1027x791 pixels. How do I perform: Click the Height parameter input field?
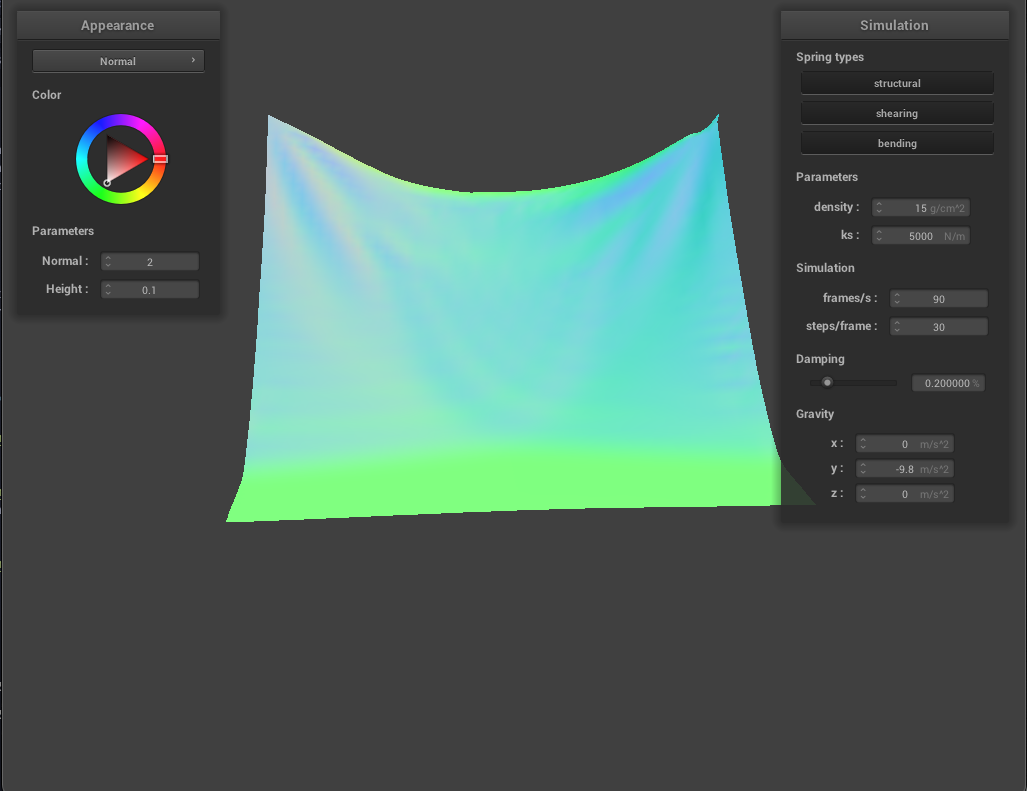[149, 290]
